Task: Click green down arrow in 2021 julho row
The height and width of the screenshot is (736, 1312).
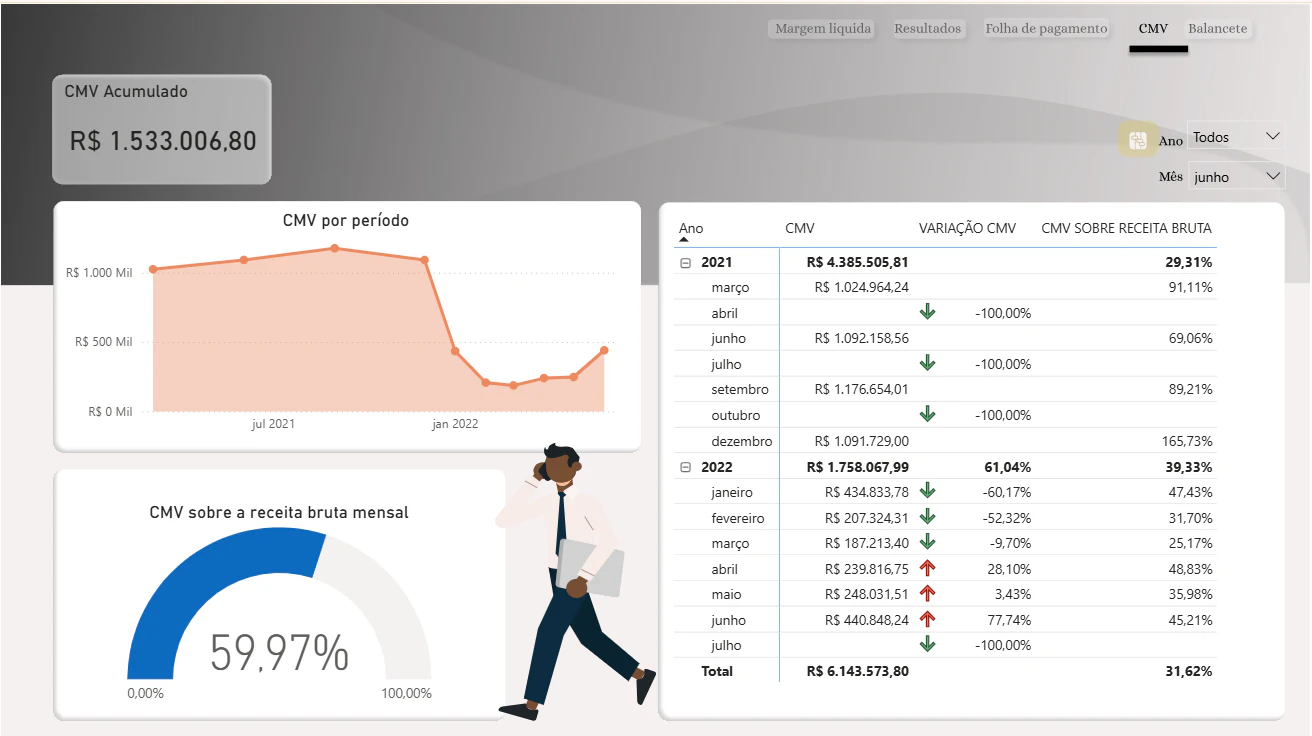Action: pos(927,363)
